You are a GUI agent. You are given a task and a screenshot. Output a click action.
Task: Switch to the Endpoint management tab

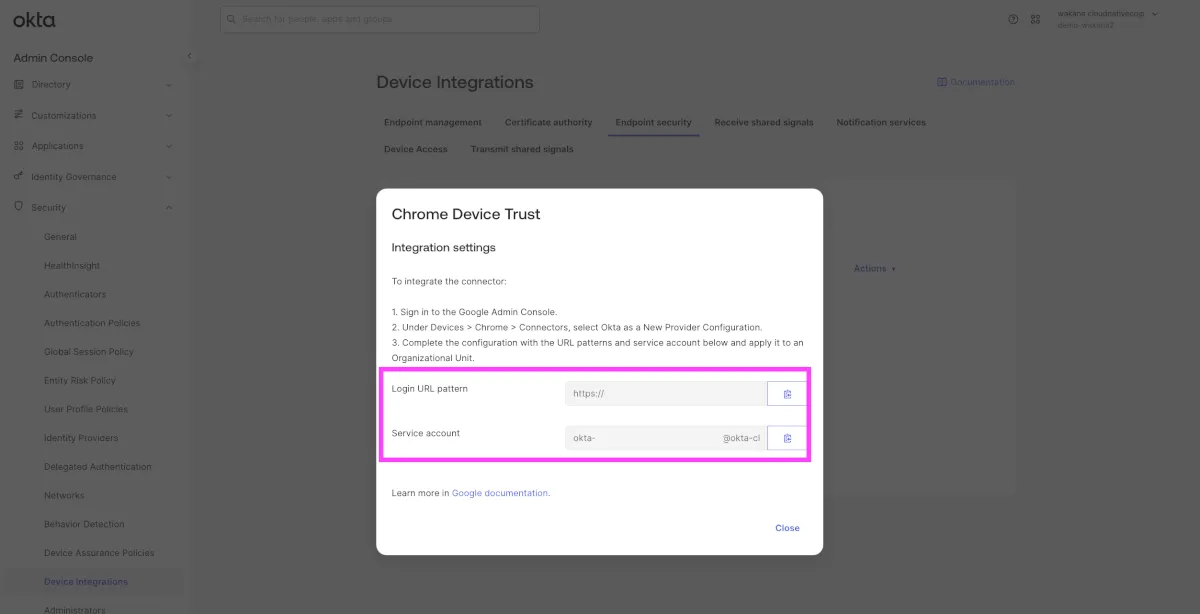pos(433,123)
